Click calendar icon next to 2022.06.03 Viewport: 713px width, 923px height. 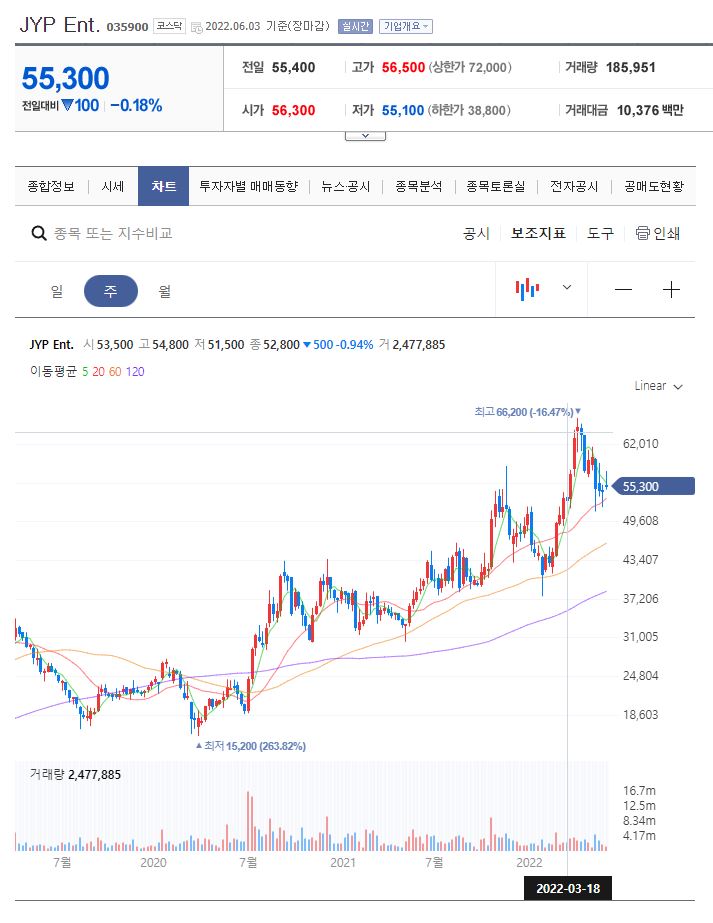(197, 27)
